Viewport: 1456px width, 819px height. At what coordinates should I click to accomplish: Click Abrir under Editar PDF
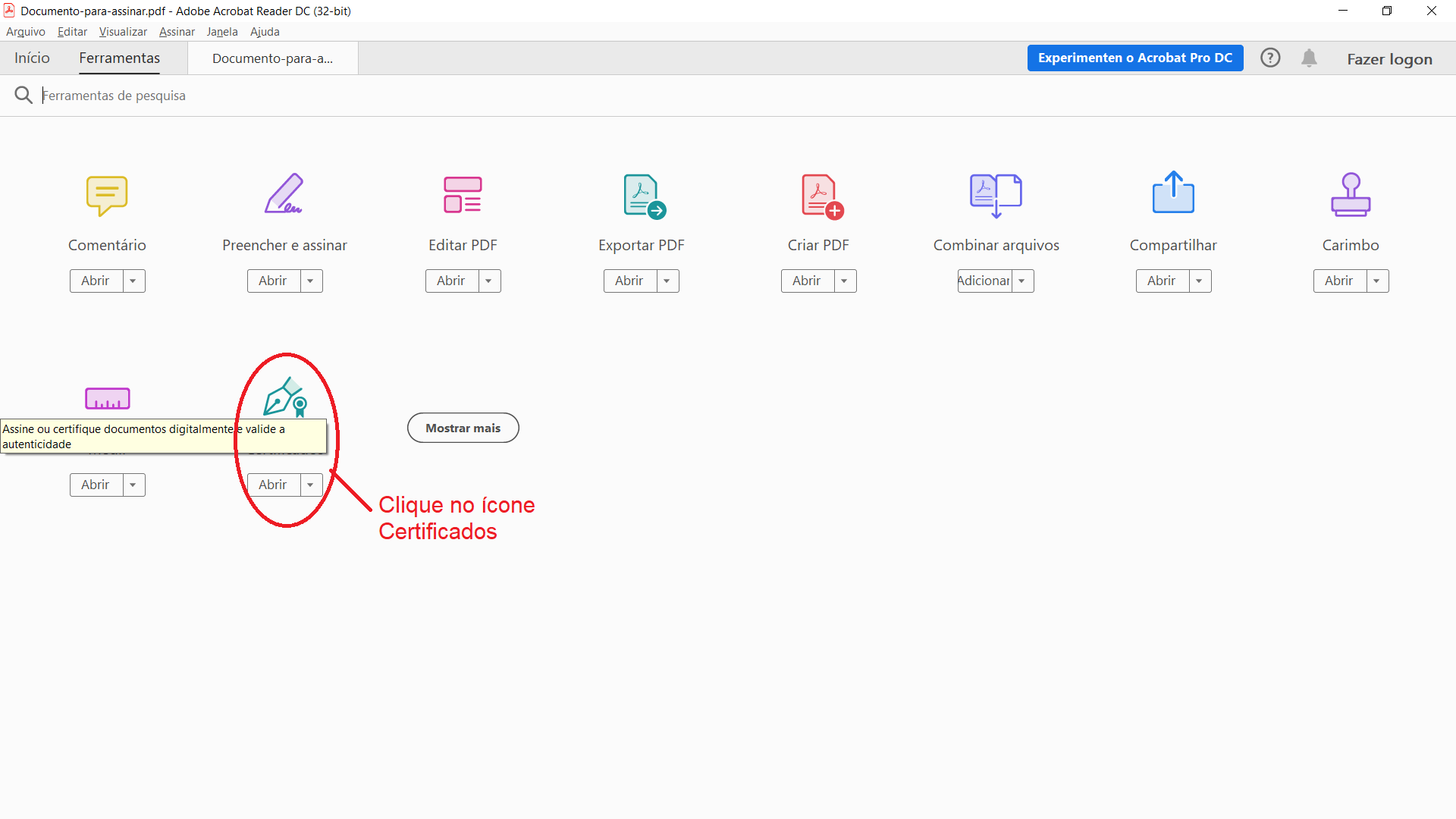click(452, 281)
